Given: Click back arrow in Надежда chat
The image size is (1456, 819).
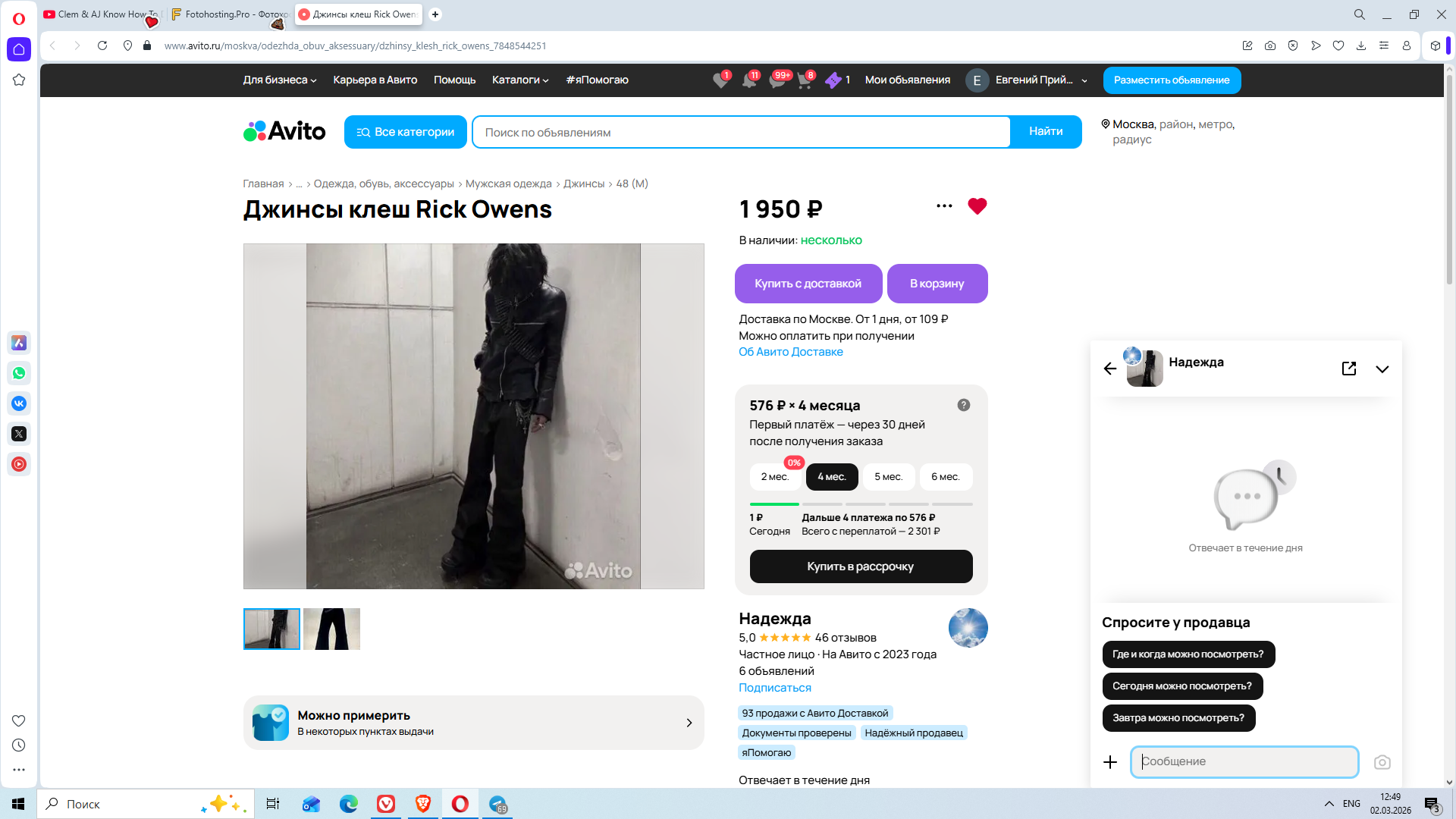Looking at the screenshot, I should (1110, 369).
